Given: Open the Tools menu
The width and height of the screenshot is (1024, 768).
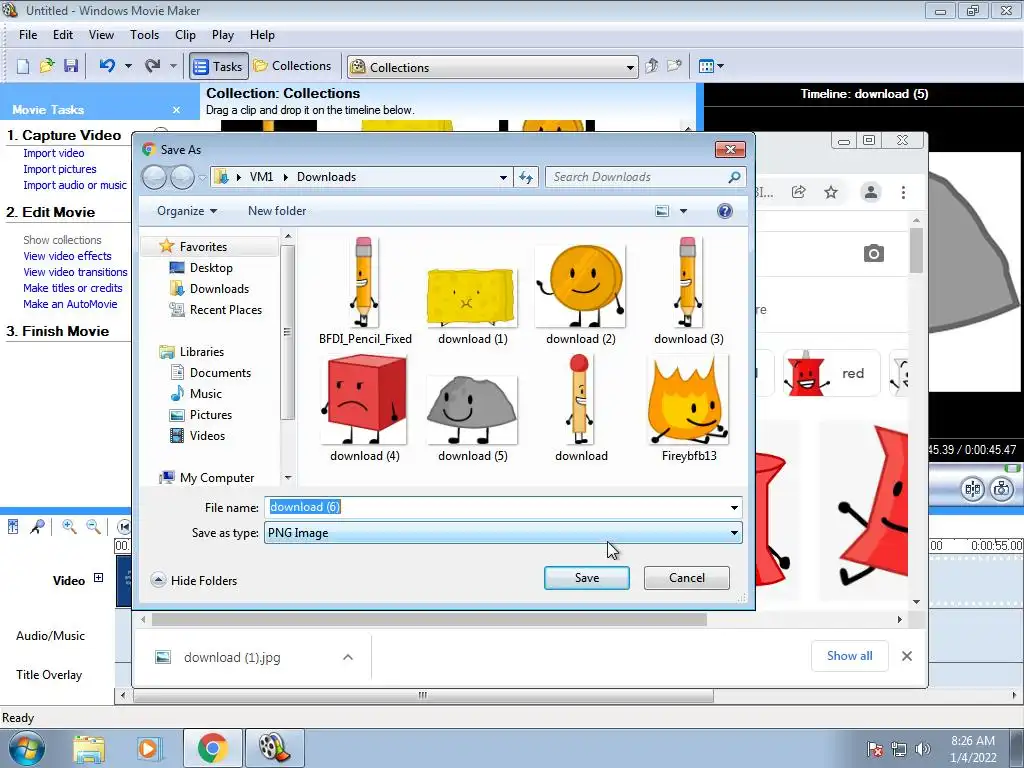Looking at the screenshot, I should point(144,35).
